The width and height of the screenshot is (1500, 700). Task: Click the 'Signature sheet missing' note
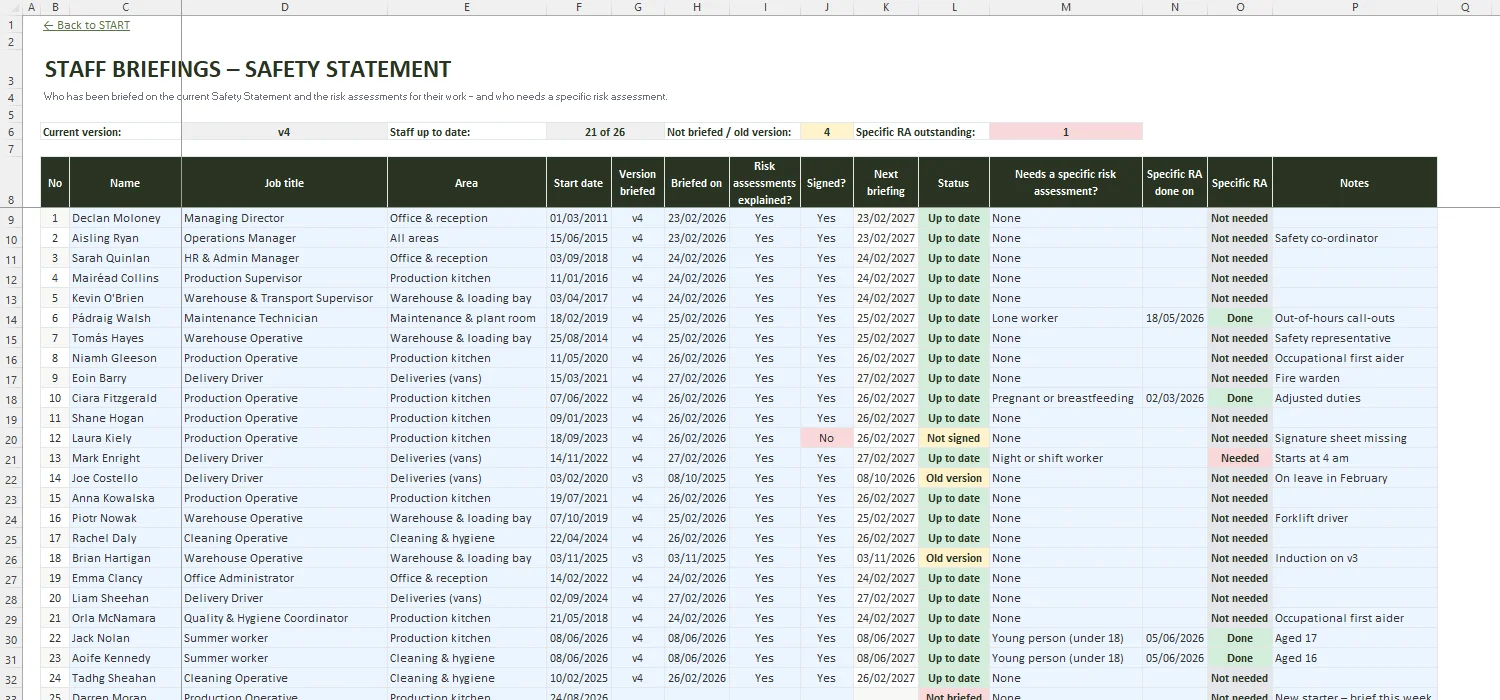[x=1354, y=438]
